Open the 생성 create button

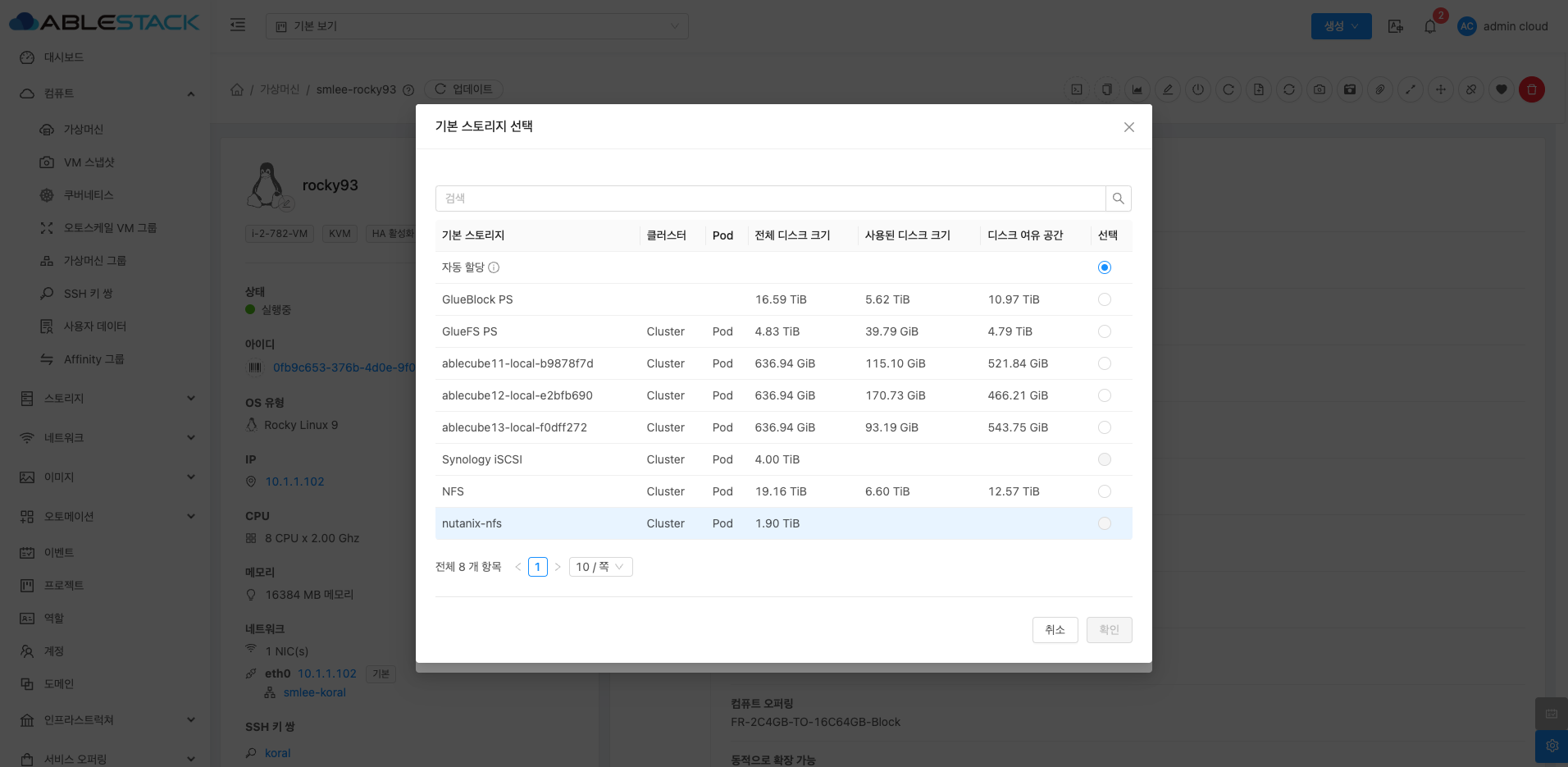(x=1341, y=26)
